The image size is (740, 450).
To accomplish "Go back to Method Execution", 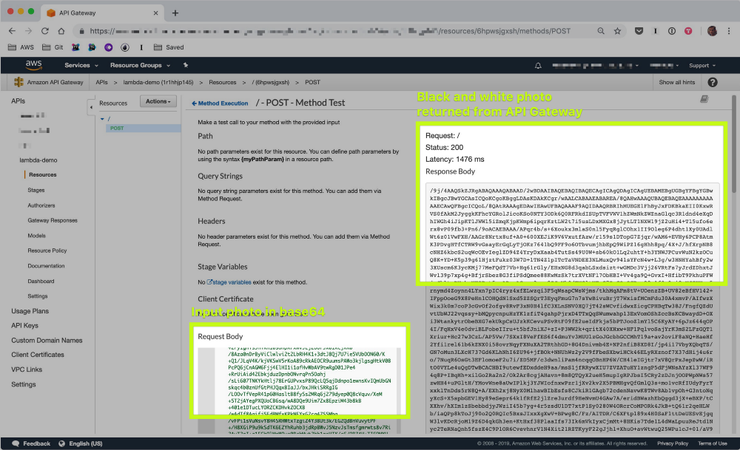I will point(220,103).
